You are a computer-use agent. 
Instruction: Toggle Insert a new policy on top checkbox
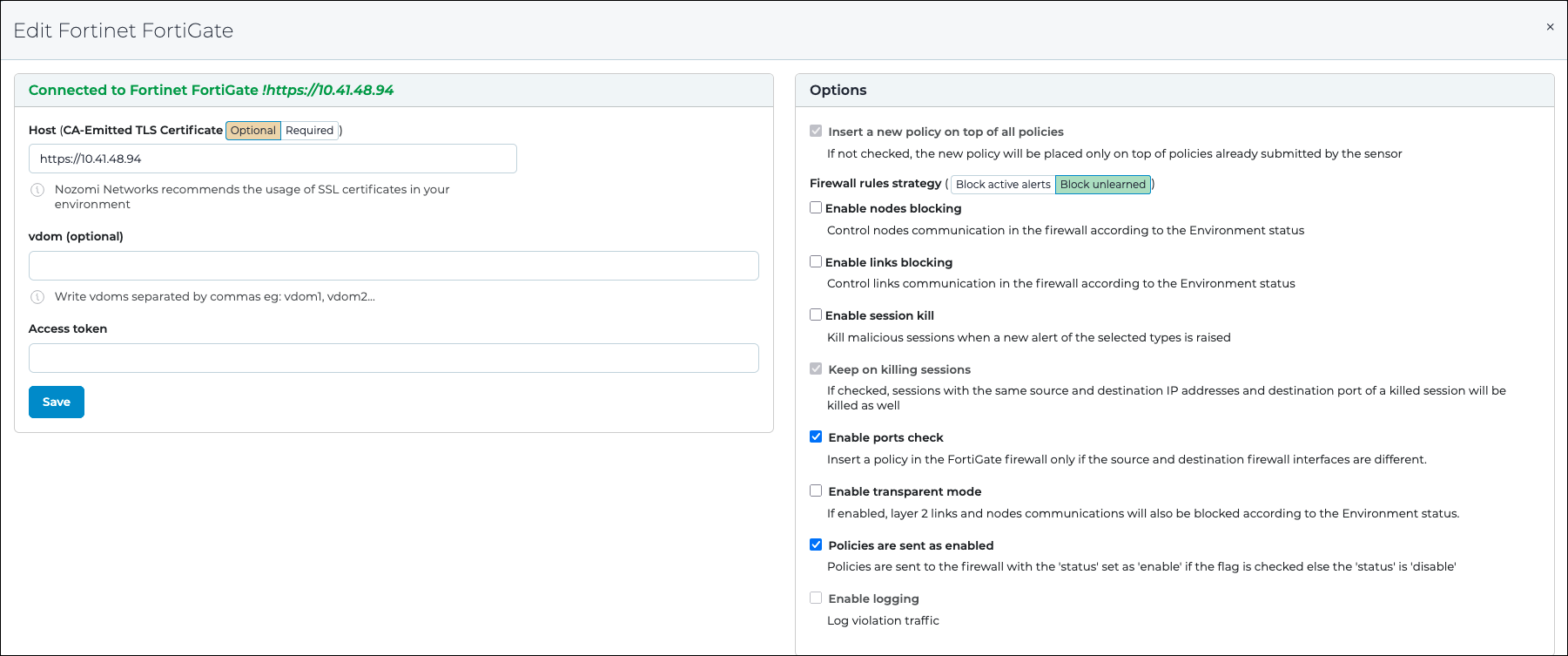(x=816, y=131)
